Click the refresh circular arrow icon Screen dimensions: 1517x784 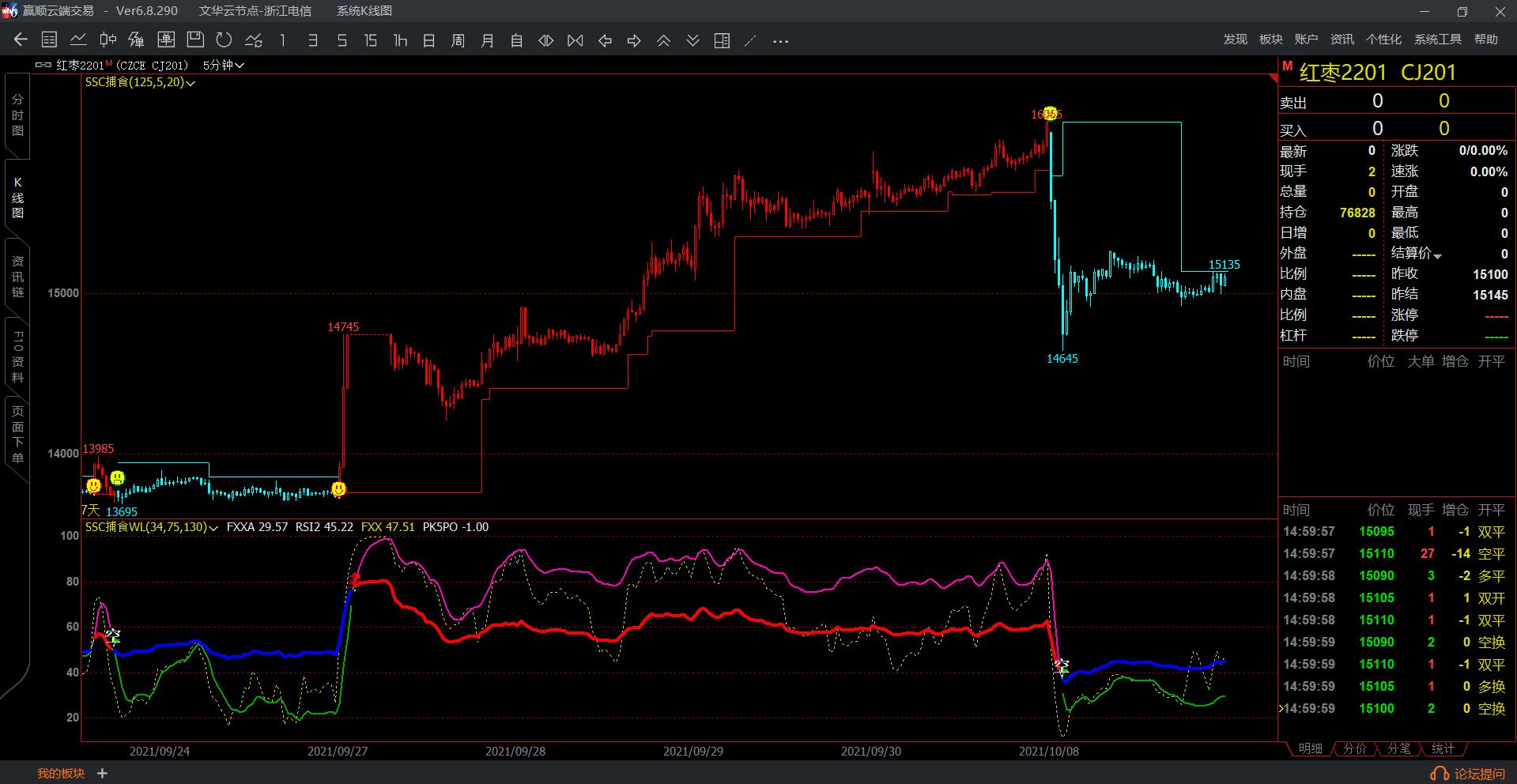[225, 40]
